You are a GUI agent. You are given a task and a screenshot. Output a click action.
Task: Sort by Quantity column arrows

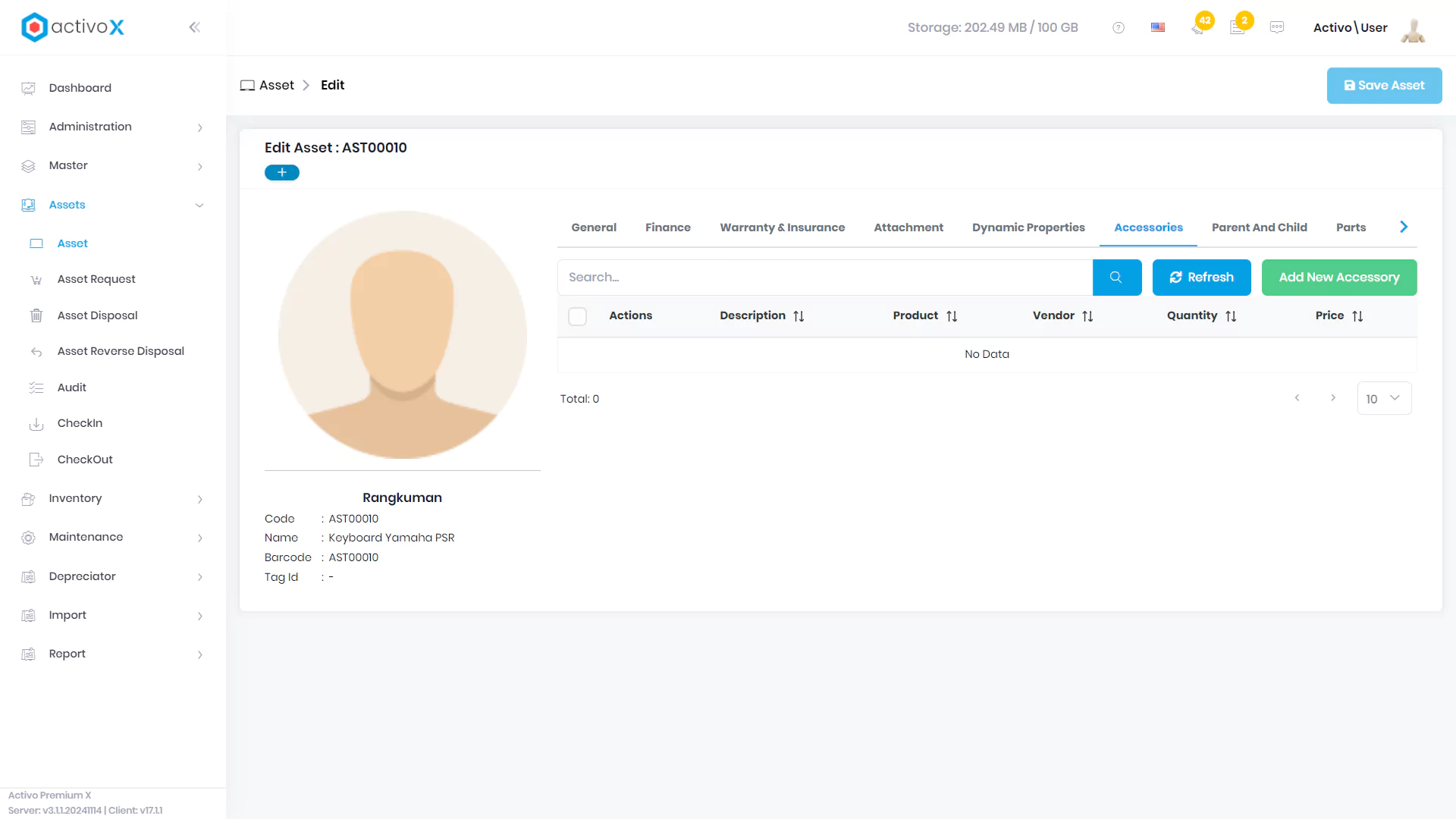pos(1232,316)
